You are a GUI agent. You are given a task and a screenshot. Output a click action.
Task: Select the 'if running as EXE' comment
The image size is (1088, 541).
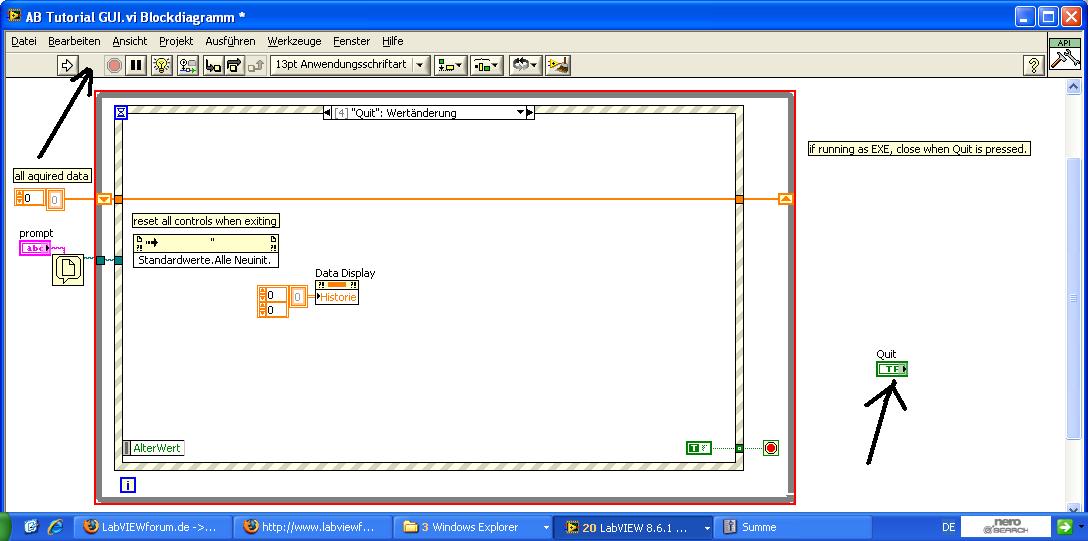pyautogui.click(x=919, y=148)
